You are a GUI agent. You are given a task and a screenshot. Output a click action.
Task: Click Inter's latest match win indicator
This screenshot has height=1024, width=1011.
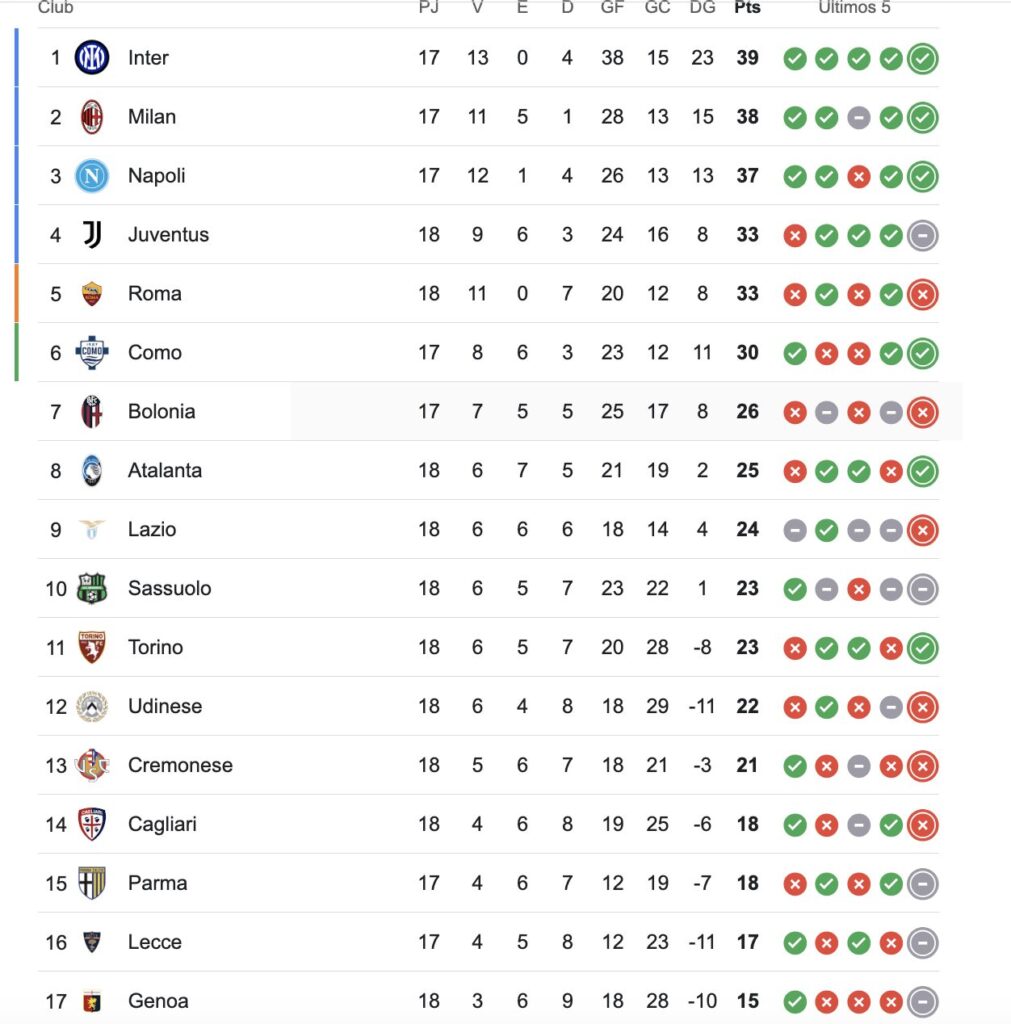pyautogui.click(x=922, y=59)
